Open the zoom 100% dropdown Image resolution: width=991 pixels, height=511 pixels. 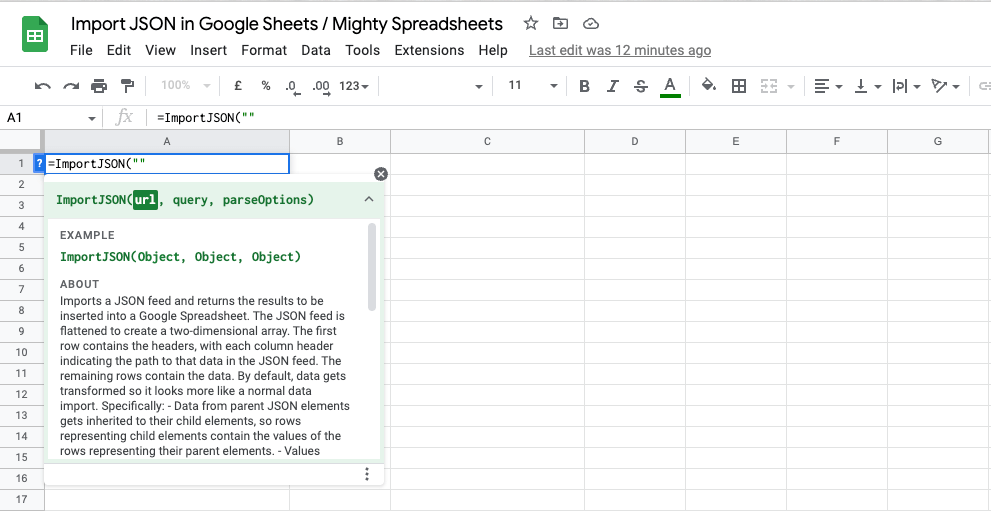pyautogui.click(x=185, y=86)
